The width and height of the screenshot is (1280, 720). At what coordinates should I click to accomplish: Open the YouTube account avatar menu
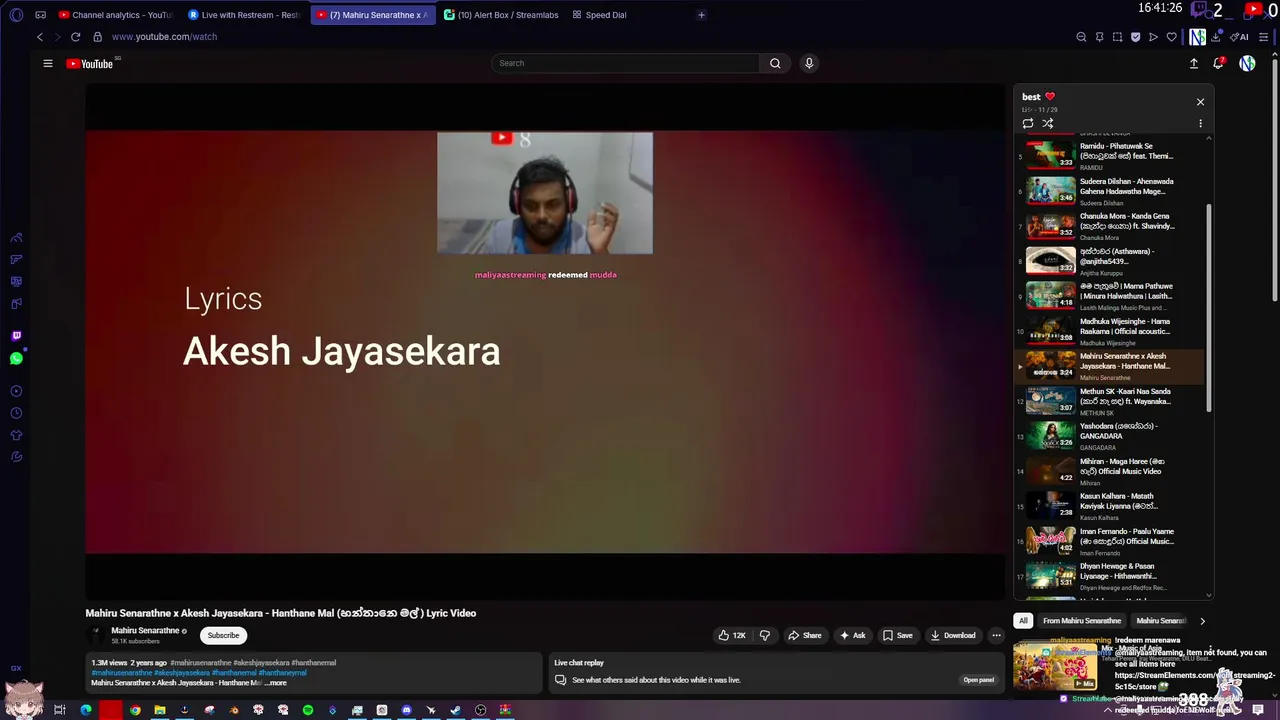click(x=1247, y=63)
